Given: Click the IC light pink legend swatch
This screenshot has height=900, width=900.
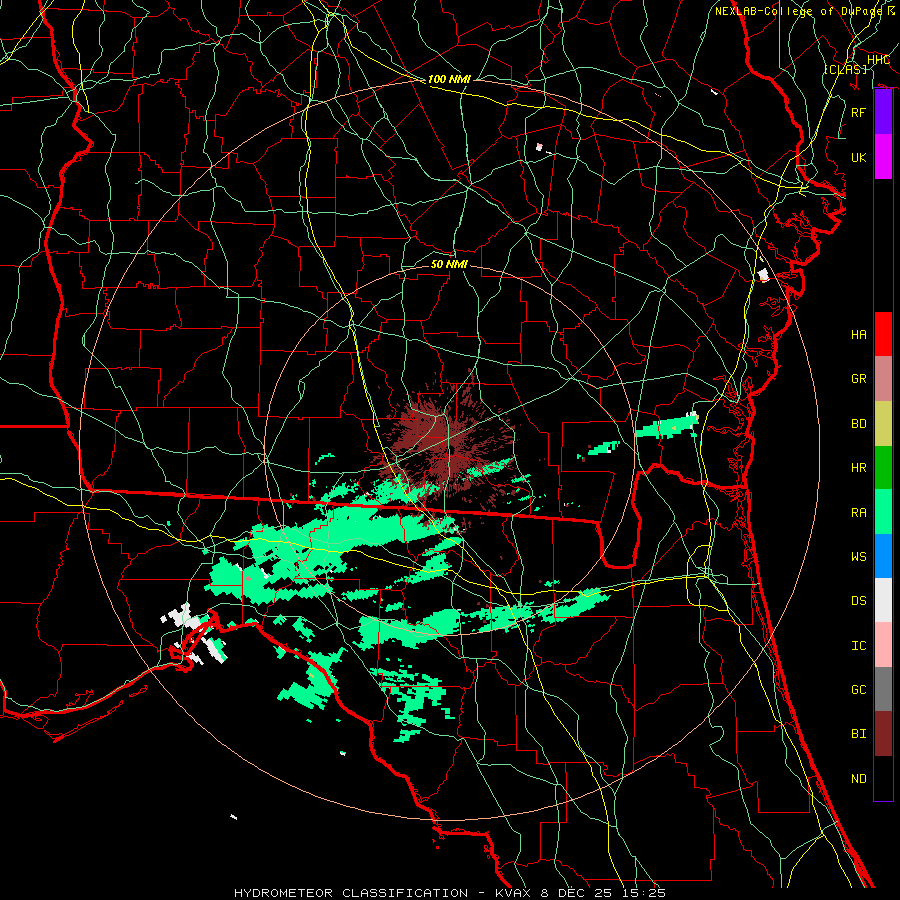Looking at the screenshot, I should tap(883, 645).
